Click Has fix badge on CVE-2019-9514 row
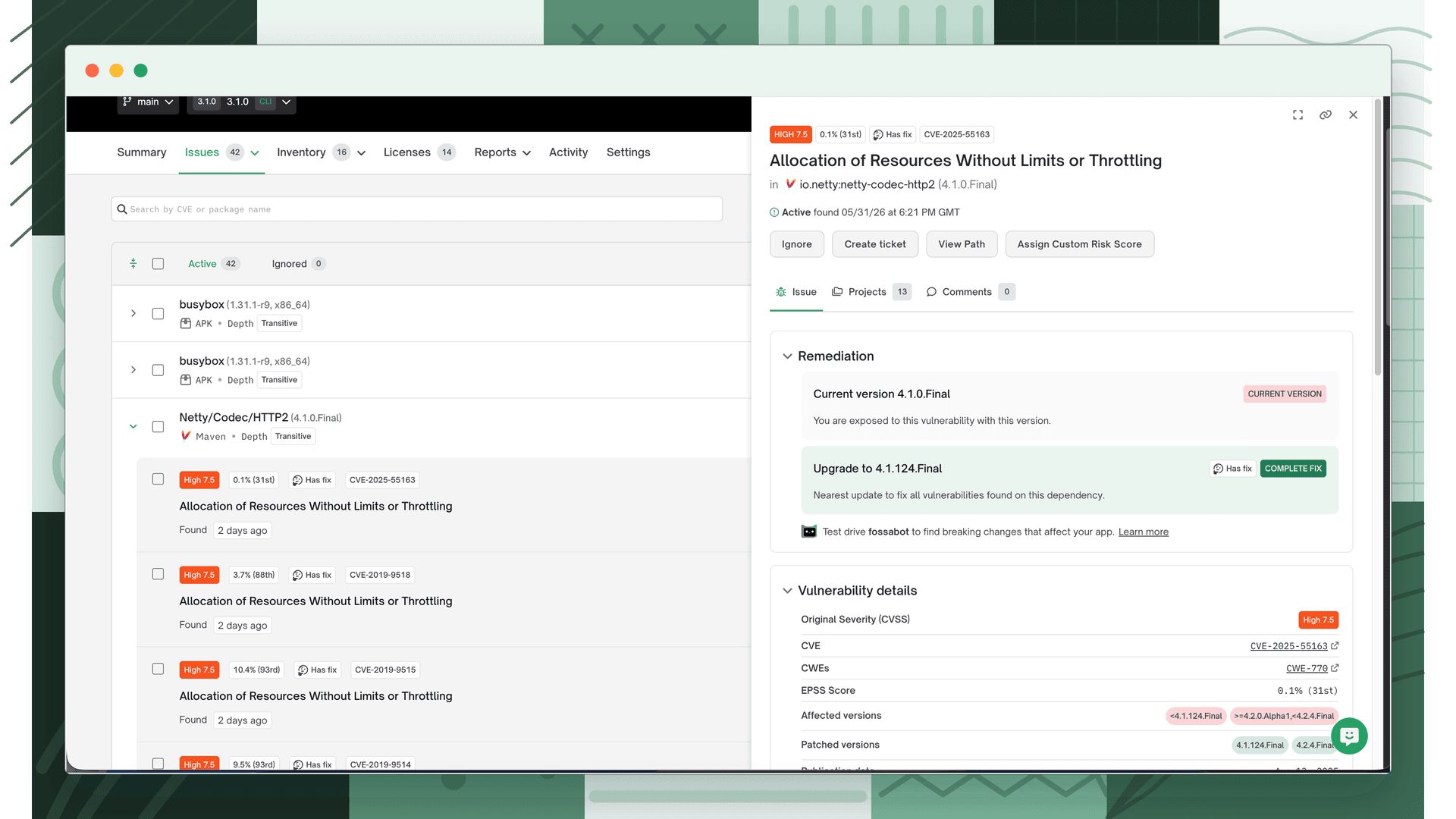The image size is (1456, 819). (x=312, y=764)
